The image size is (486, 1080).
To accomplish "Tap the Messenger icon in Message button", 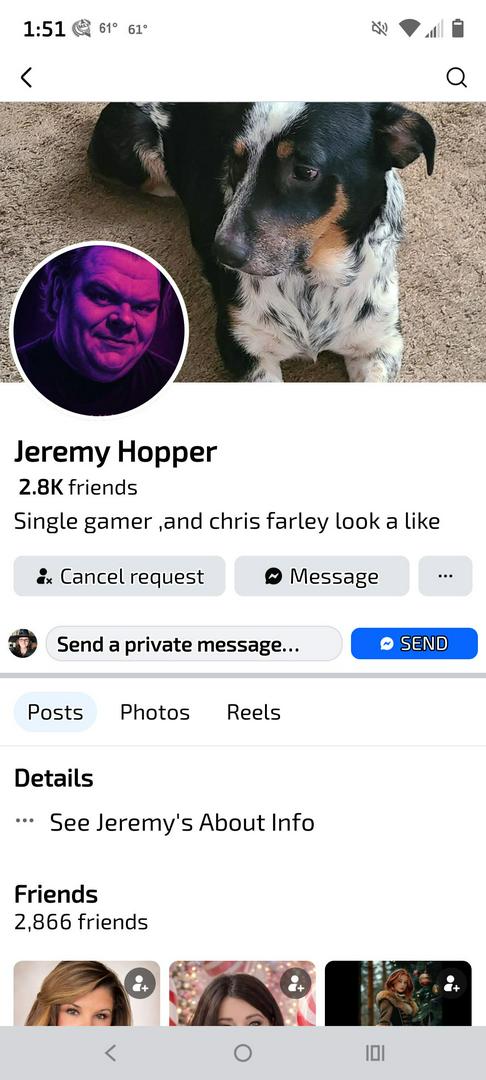I will pyautogui.click(x=273, y=577).
